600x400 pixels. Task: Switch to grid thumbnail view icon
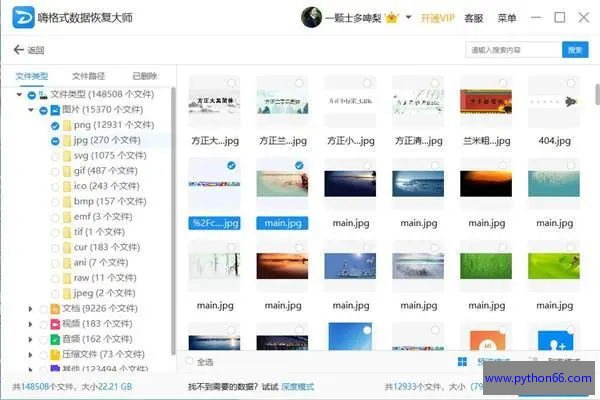coord(462,362)
